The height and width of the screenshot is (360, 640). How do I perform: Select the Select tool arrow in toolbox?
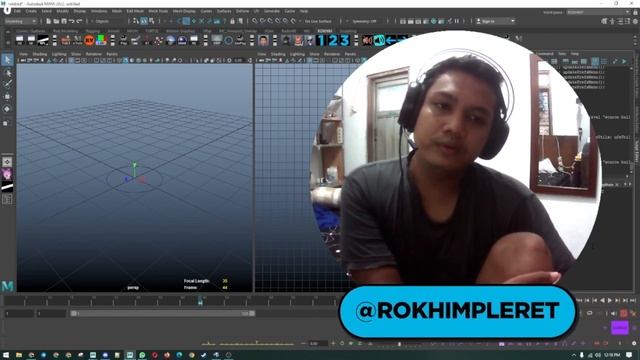click(7, 60)
